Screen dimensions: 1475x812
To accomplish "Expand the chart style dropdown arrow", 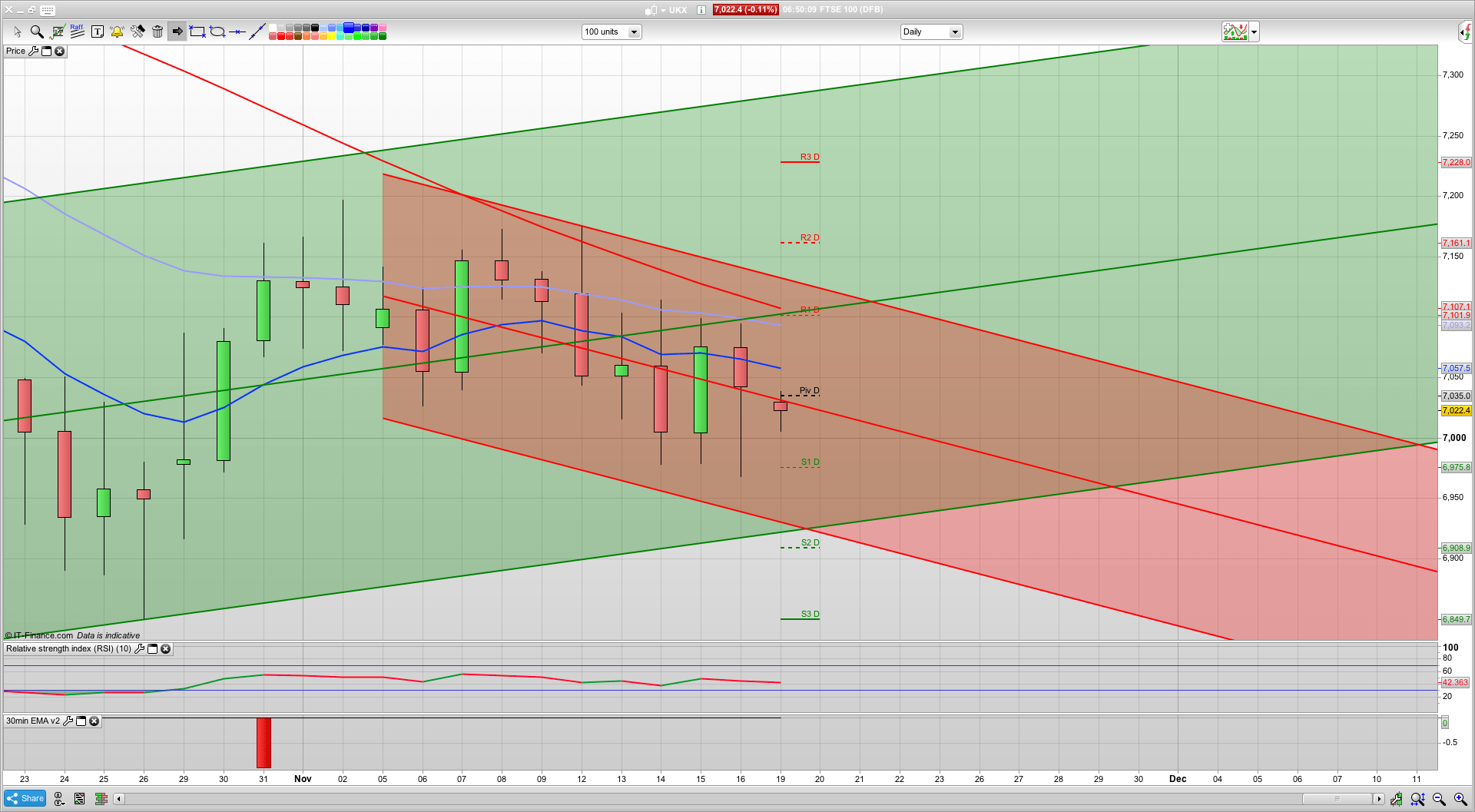I will (1253, 31).
